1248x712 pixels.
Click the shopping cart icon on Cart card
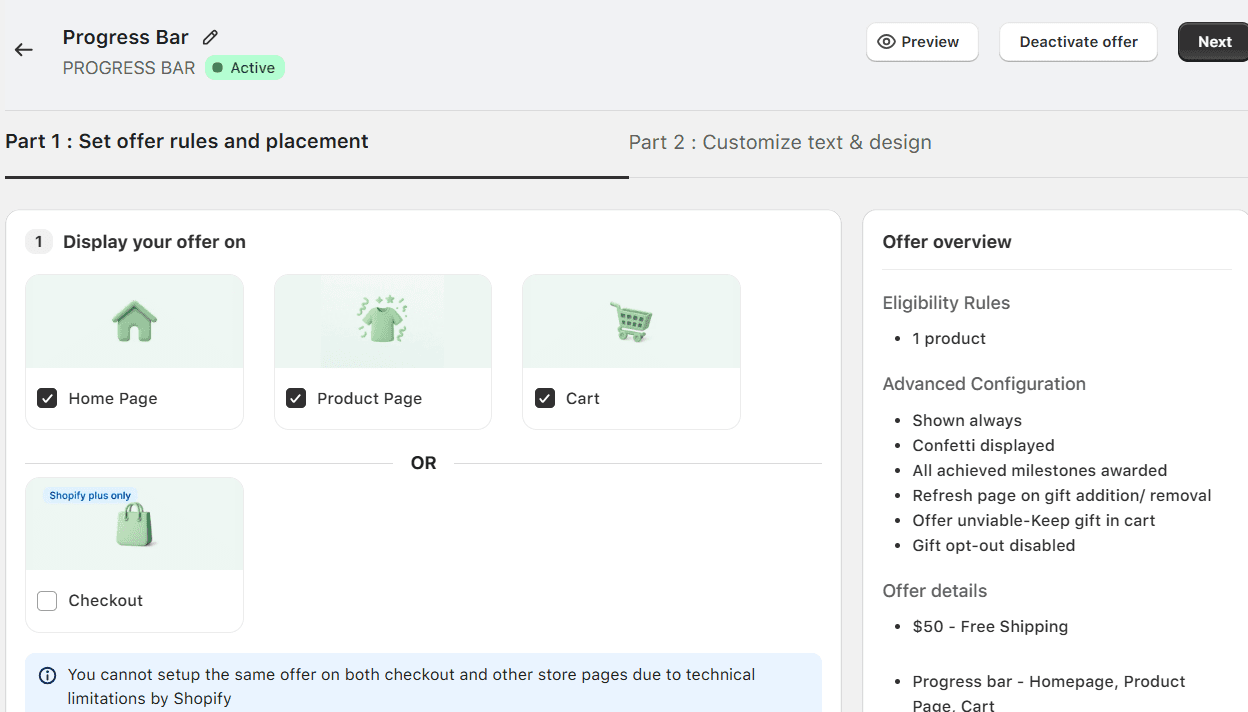pos(630,318)
